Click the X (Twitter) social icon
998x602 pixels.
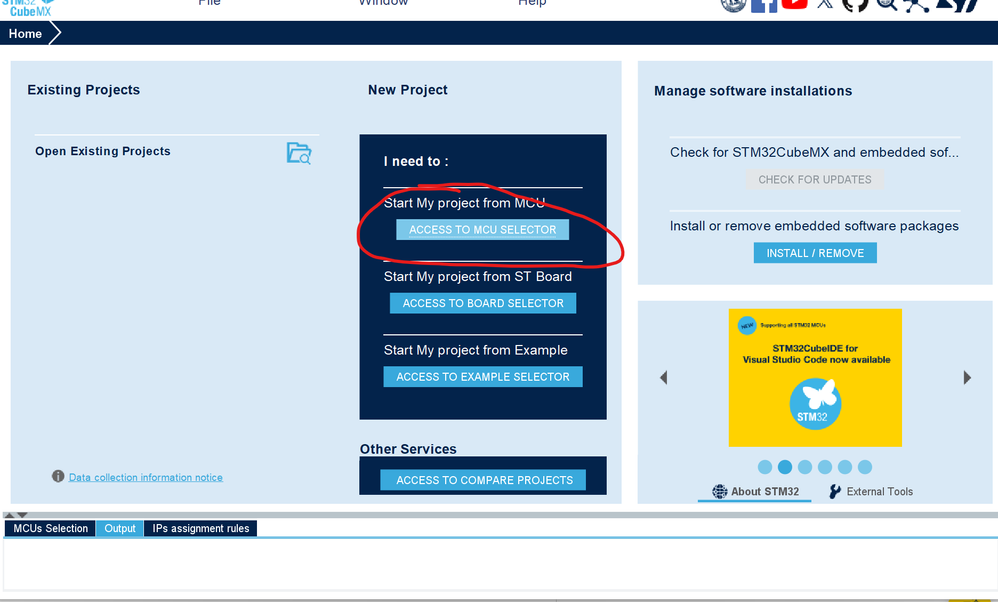coord(825,4)
